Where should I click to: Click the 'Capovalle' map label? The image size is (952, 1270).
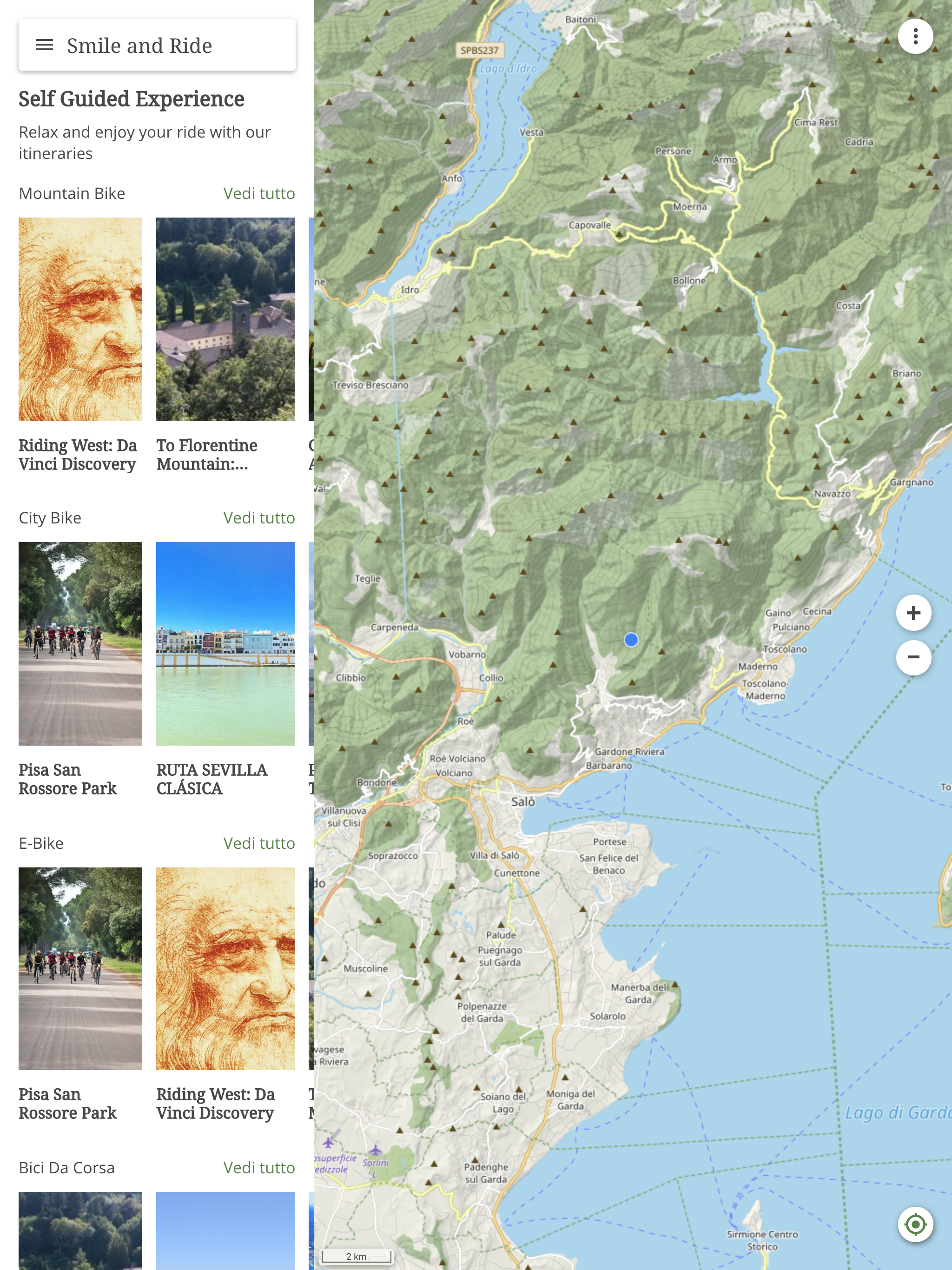pyautogui.click(x=590, y=225)
